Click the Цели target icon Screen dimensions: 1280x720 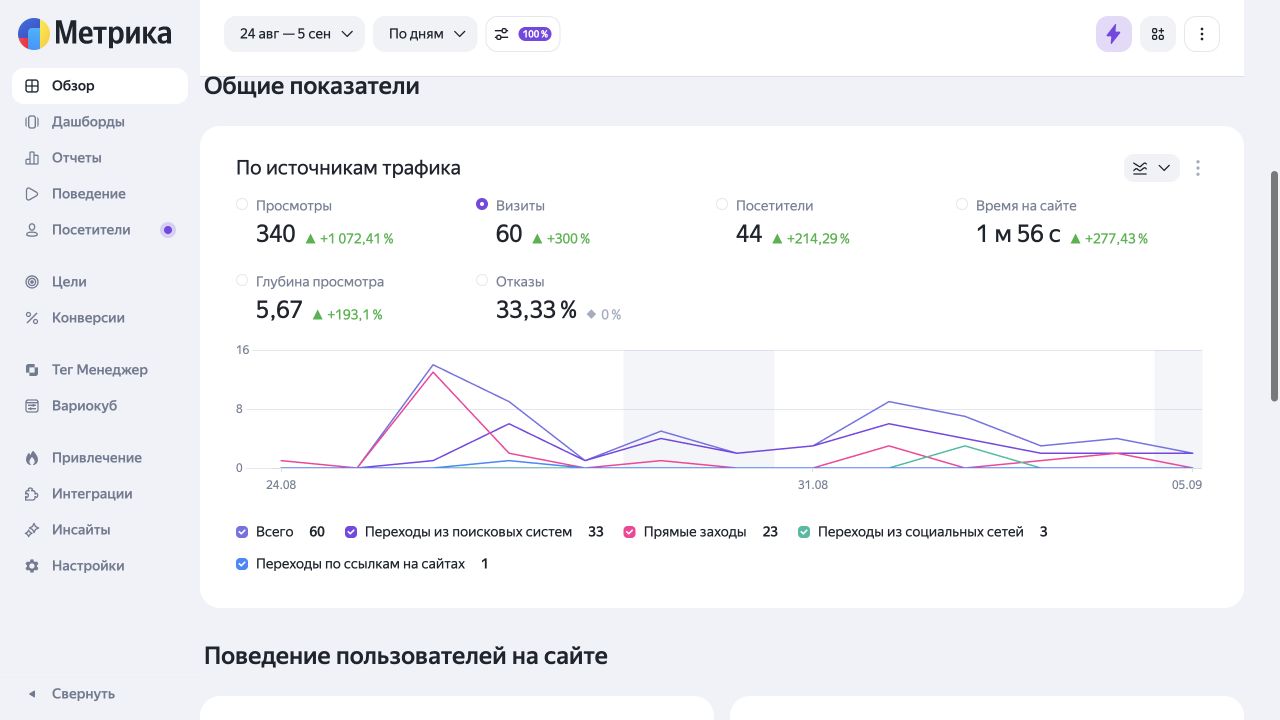(32, 282)
